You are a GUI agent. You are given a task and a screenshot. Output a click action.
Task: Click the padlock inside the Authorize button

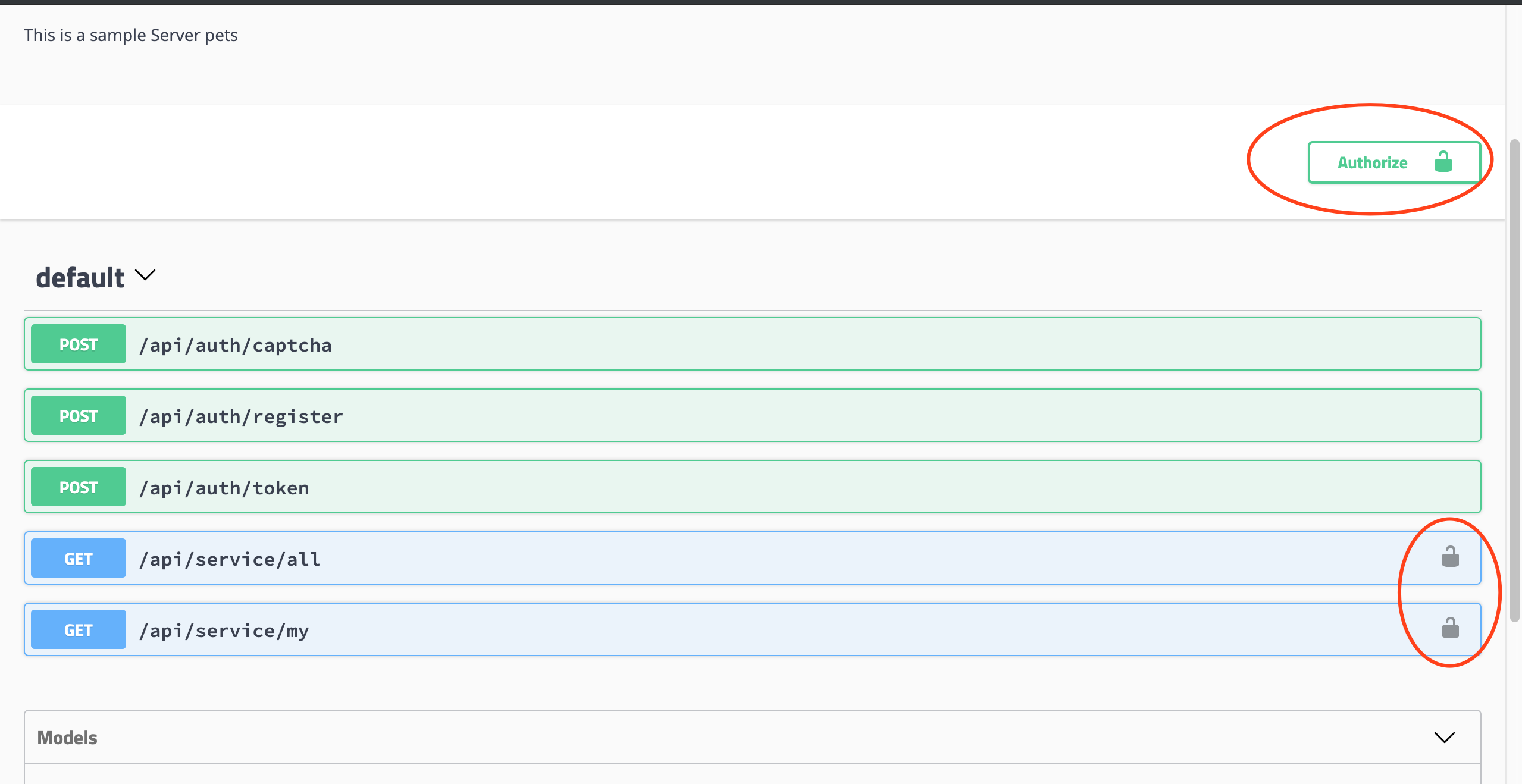1444,162
